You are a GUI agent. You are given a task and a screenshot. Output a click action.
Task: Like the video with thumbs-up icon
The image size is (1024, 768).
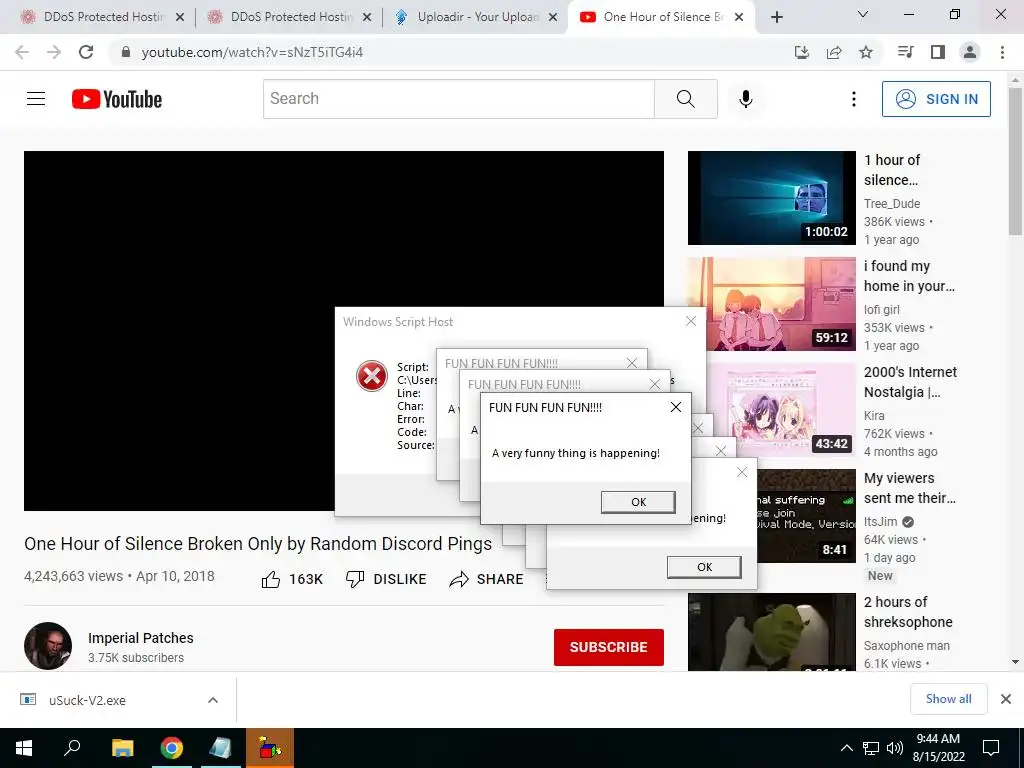click(271, 579)
